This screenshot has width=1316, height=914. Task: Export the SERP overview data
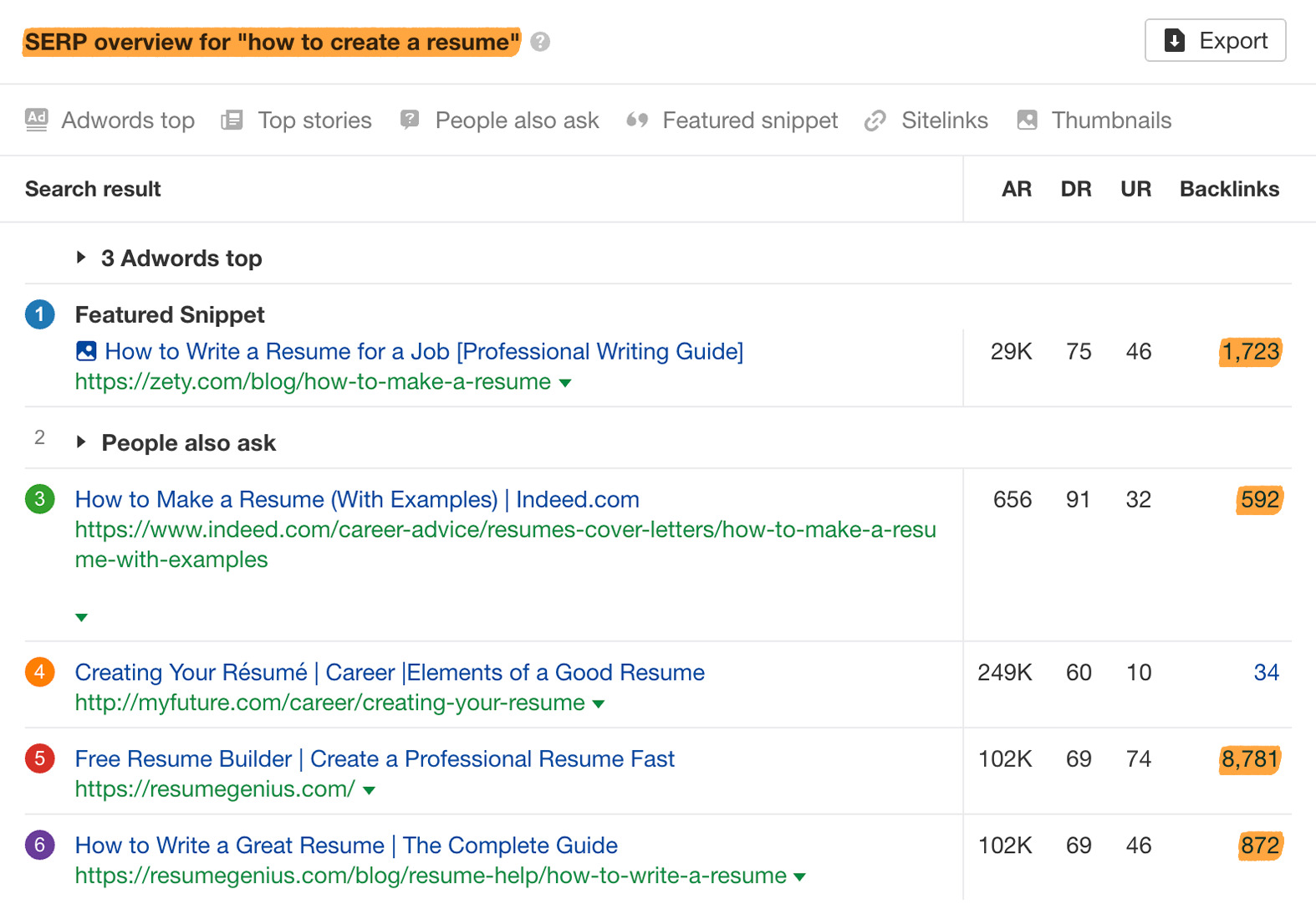click(1215, 40)
